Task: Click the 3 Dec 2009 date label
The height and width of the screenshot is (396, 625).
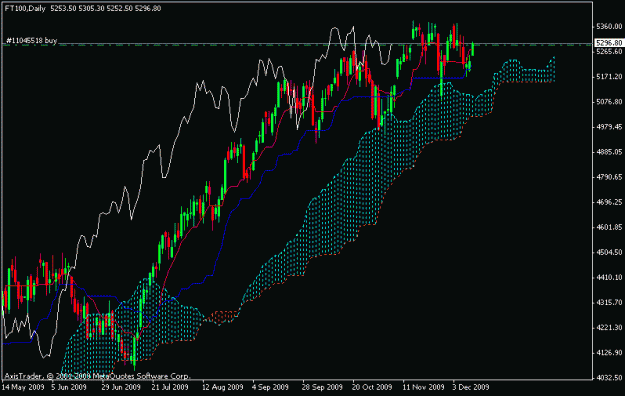Action: click(x=470, y=387)
